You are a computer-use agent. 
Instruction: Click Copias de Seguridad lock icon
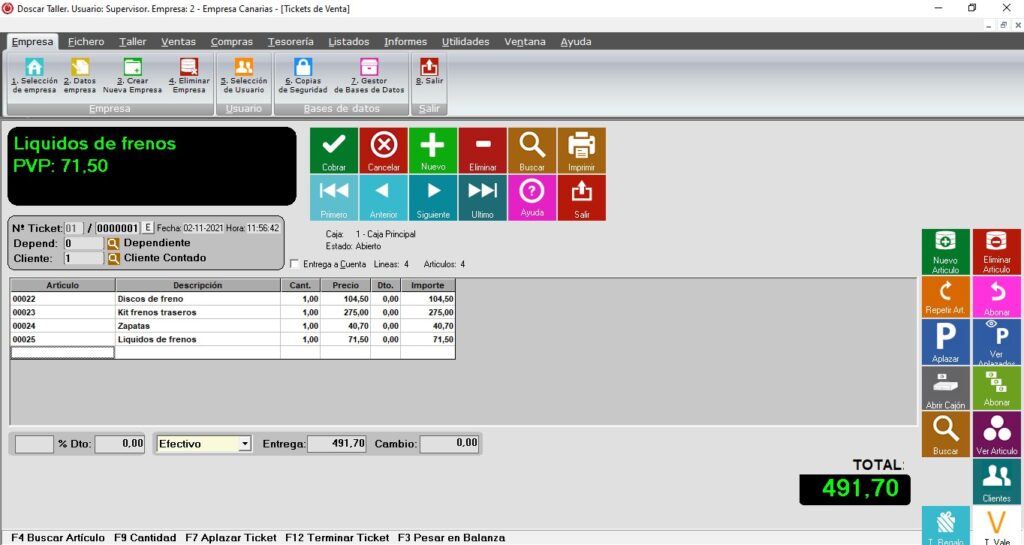pyautogui.click(x=303, y=75)
